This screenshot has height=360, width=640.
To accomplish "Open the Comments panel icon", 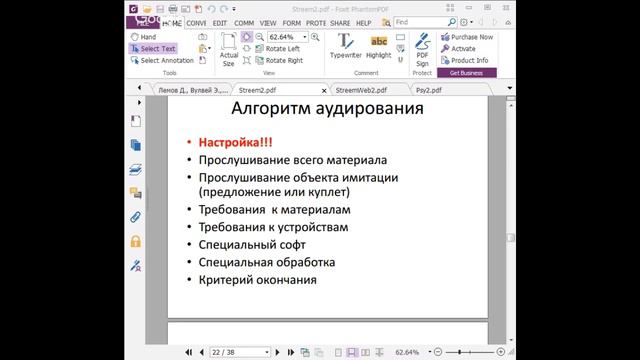I will click(x=136, y=193).
